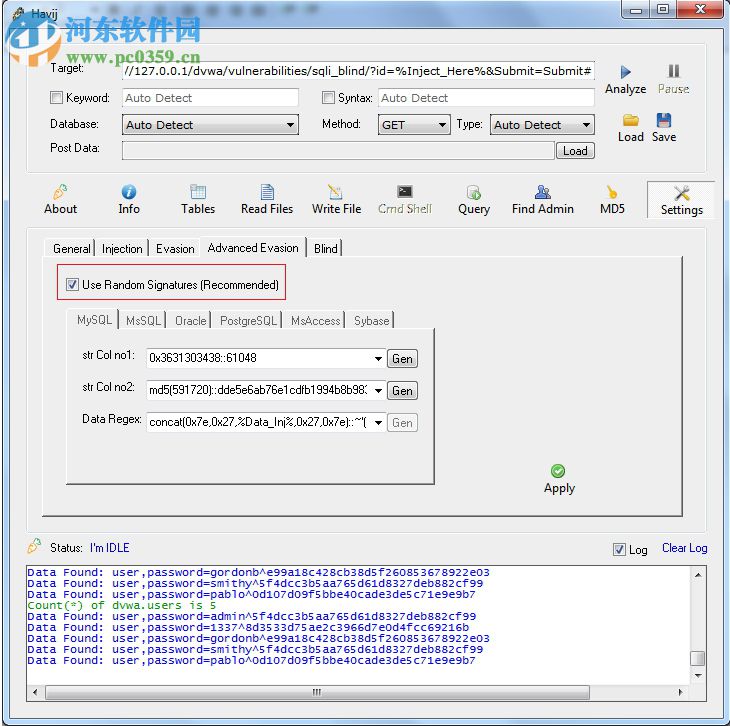This screenshot has height=726, width=730.
Task: Click the Syntax Auto Detect field
Action: [486, 98]
